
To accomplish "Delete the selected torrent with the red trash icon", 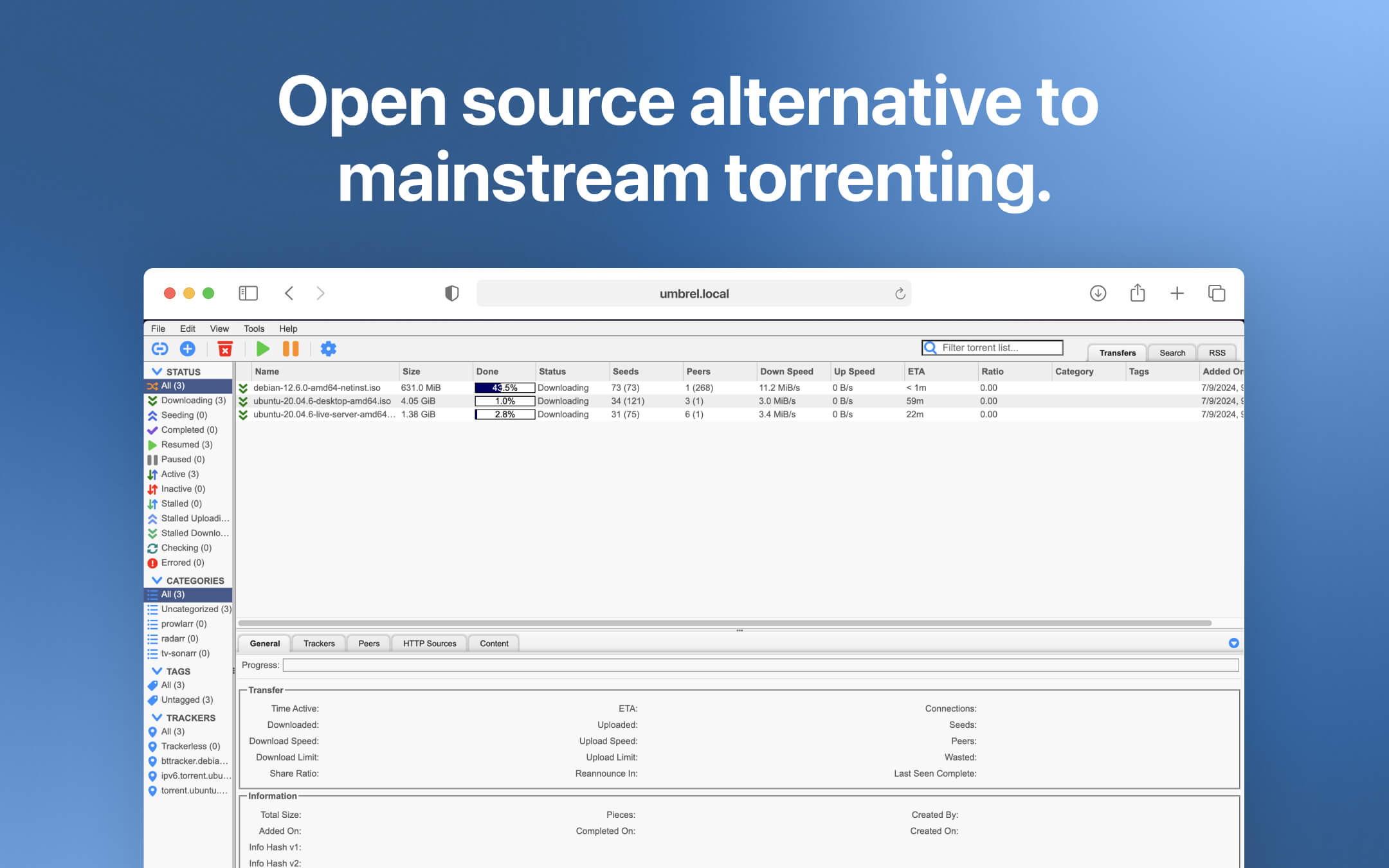I will click(226, 348).
